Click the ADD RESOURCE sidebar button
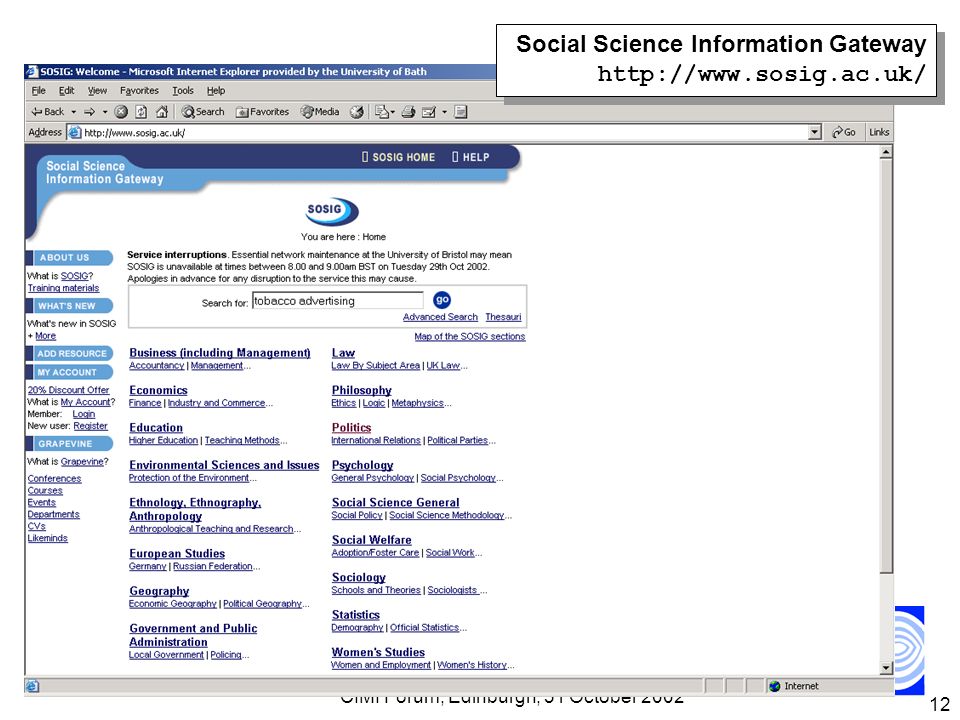 click(69, 353)
